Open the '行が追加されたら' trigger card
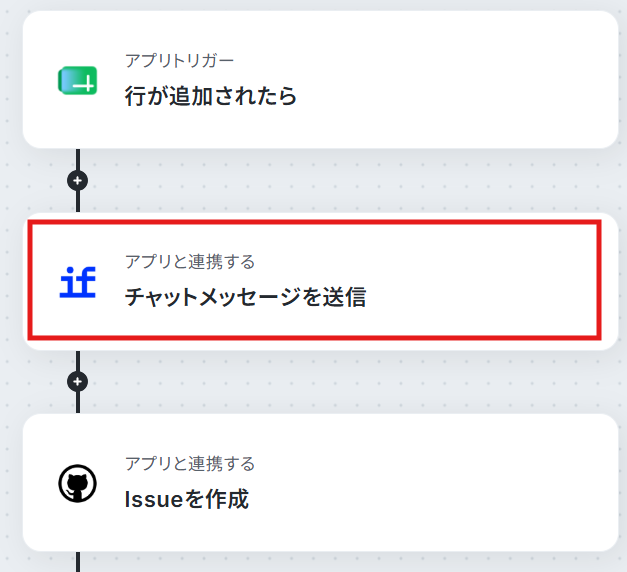This screenshot has width=627, height=572. click(x=320, y=80)
